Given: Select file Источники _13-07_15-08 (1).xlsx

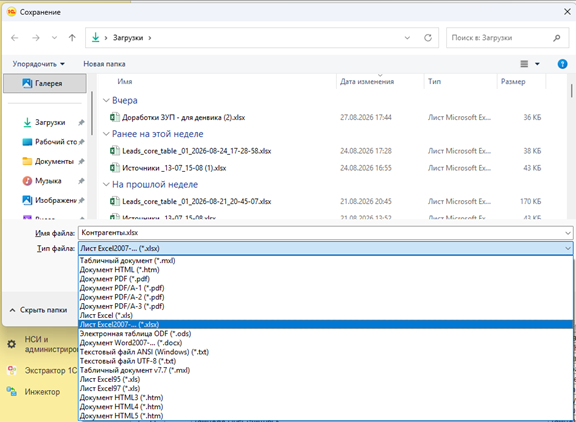Looking at the screenshot, I should click(174, 168).
